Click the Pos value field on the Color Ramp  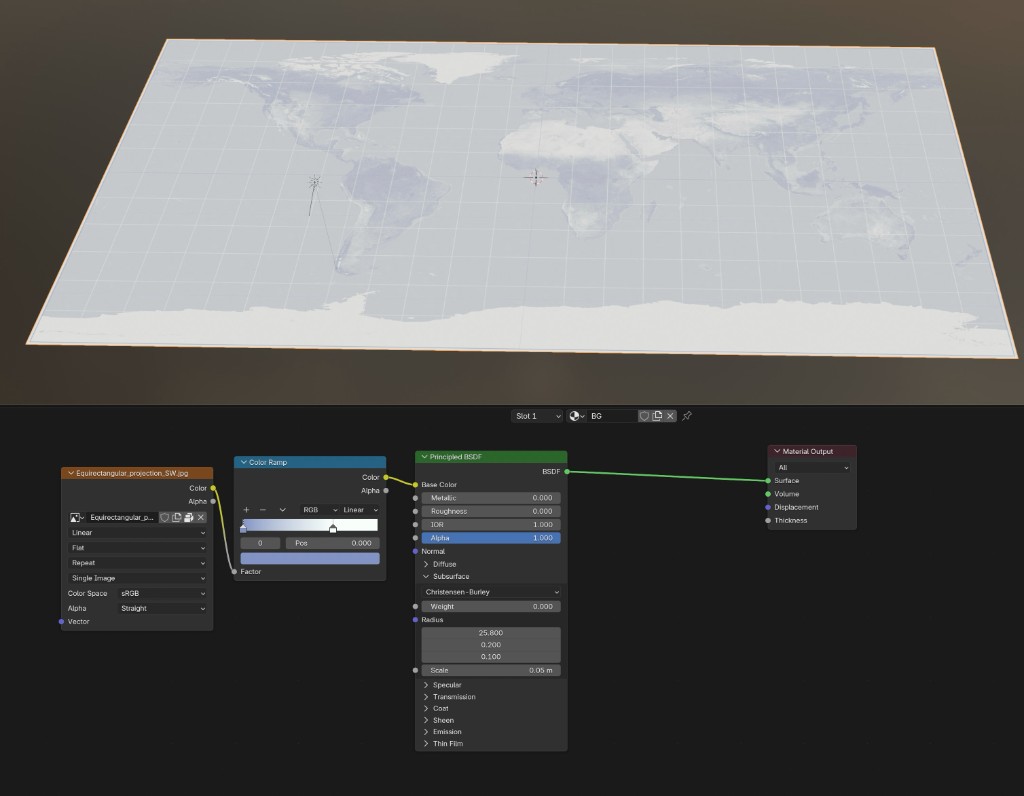333,543
